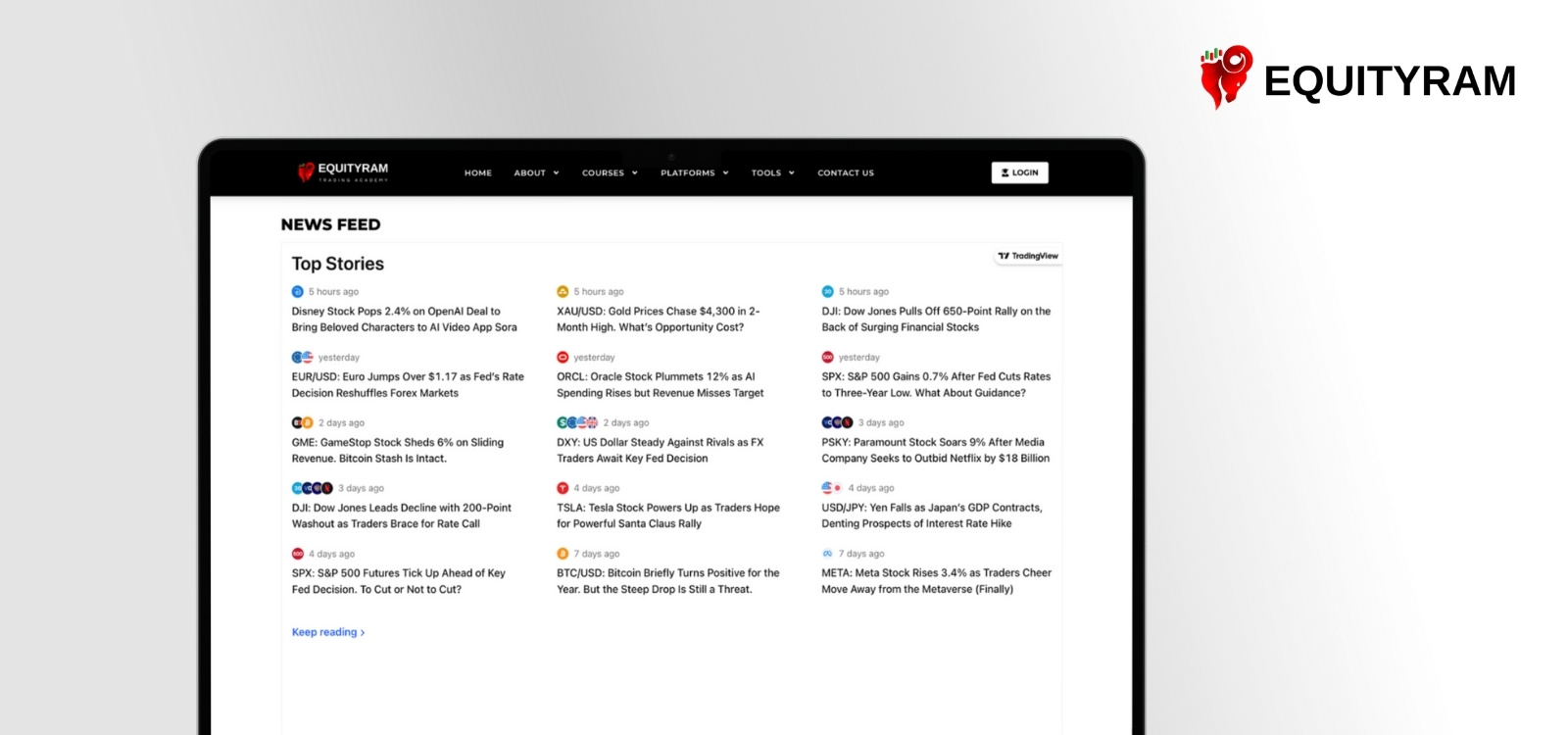This screenshot has height=735, width=1568.
Task: Click the Bitcoin icon above the BTC/USD story
Action: click(563, 553)
